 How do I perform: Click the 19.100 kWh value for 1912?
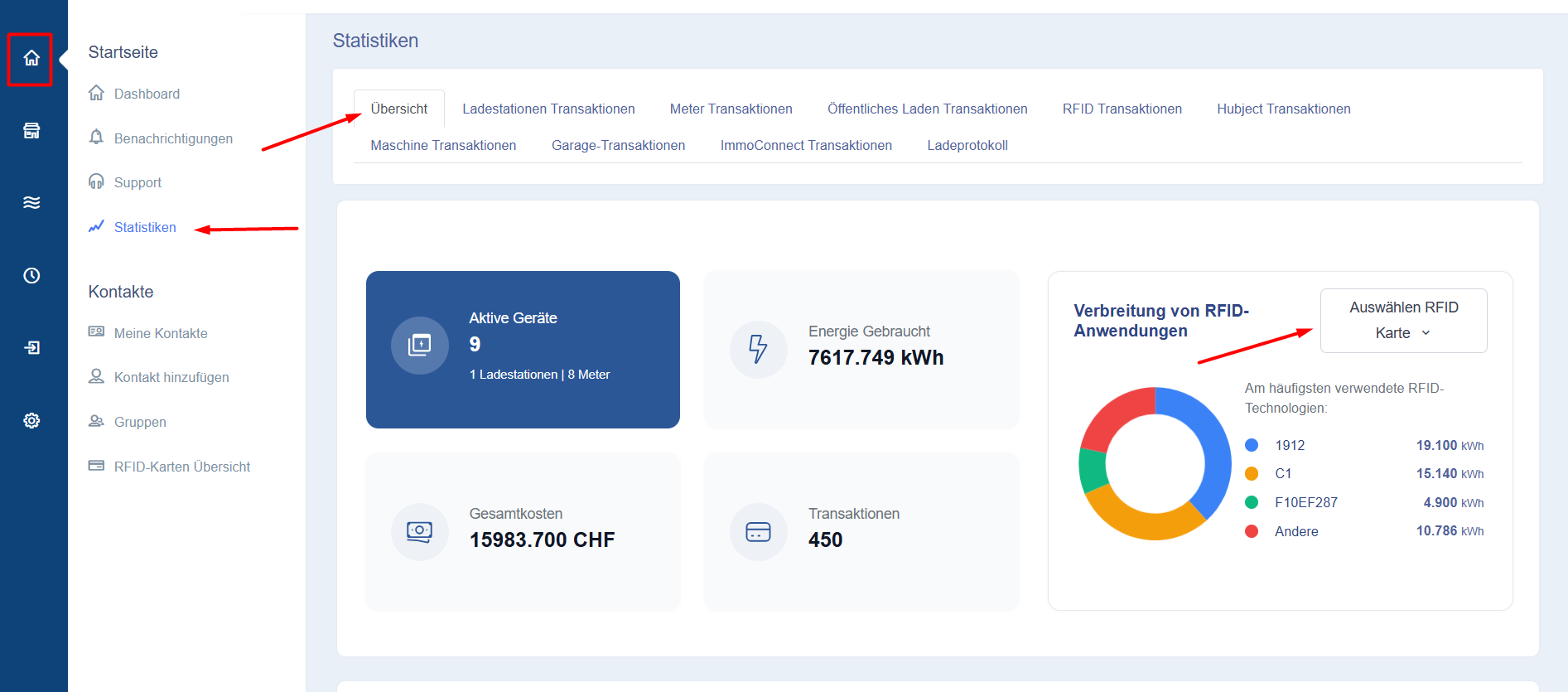1450,445
